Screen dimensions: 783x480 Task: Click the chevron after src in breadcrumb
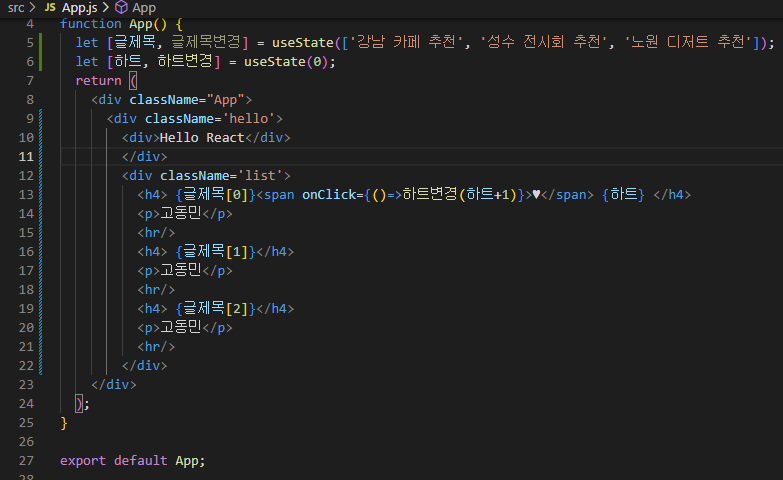[32, 7]
